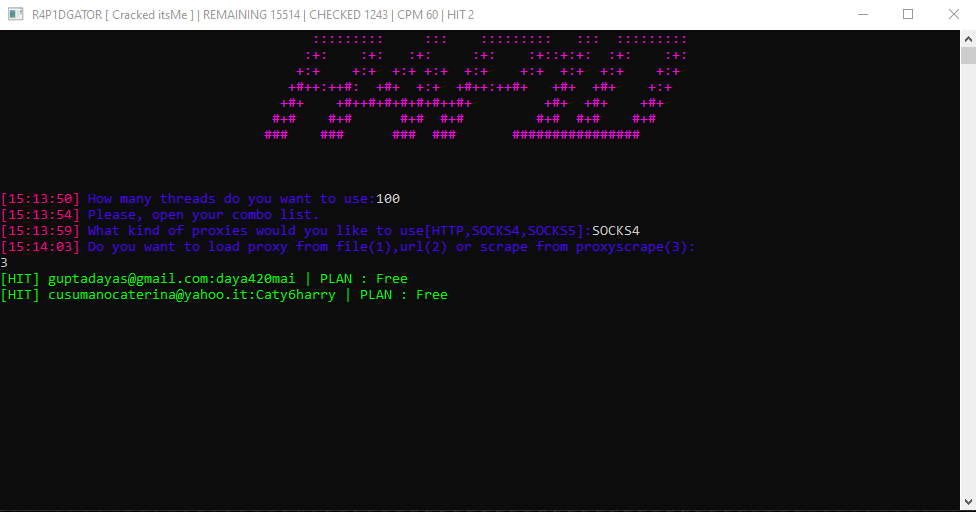Click the window title text 'R4P1DGATOR'

point(67,14)
